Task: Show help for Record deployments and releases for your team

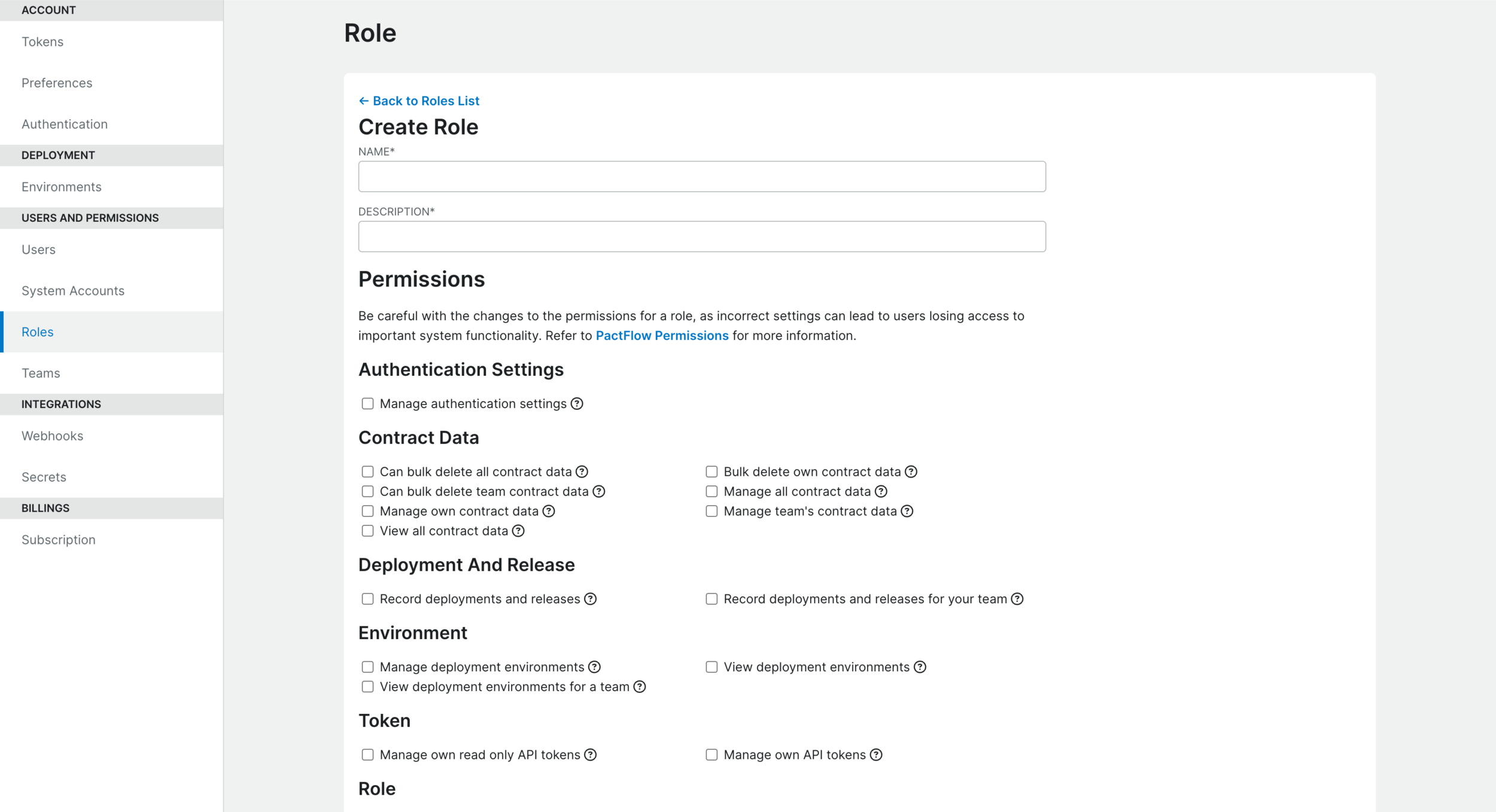Action: 1017,599
